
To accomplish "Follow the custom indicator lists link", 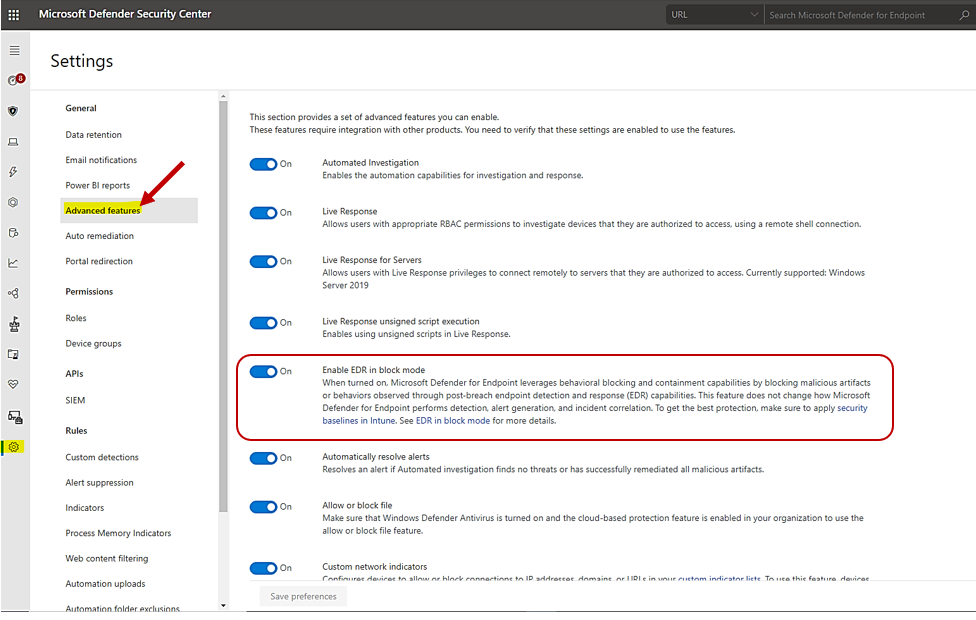I will pyautogui.click(x=719, y=578).
